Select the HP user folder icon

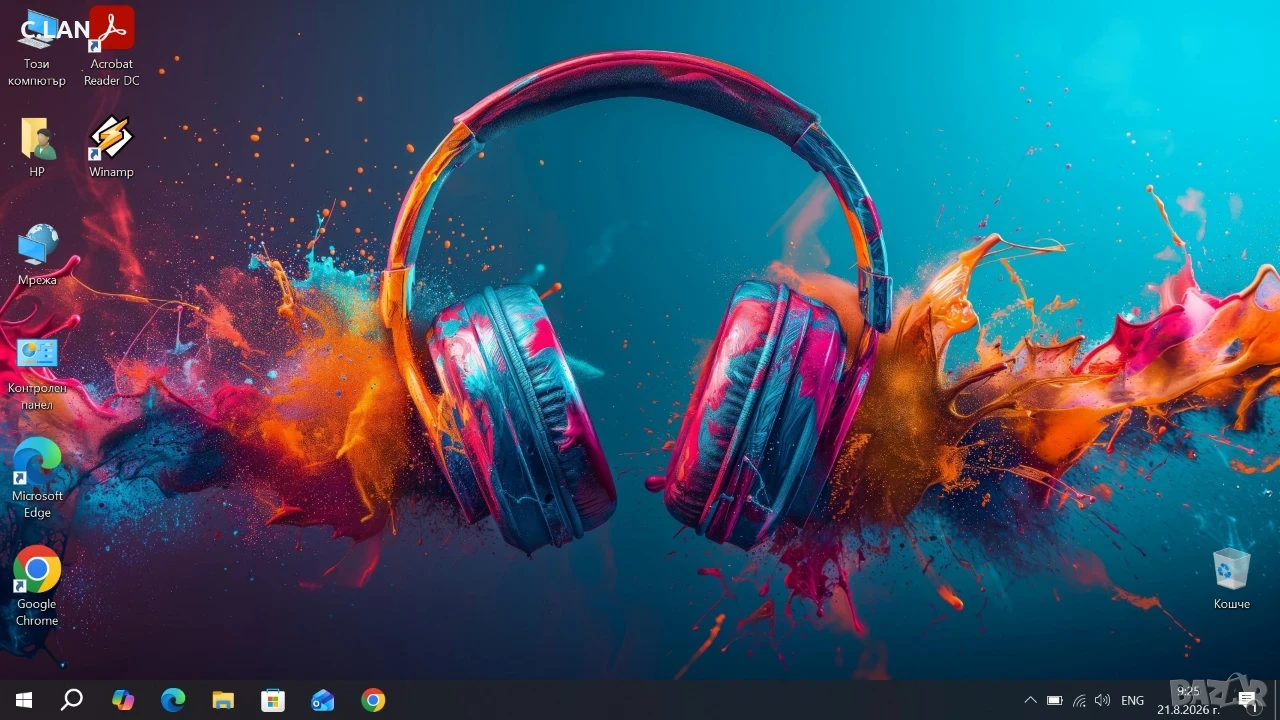37,148
